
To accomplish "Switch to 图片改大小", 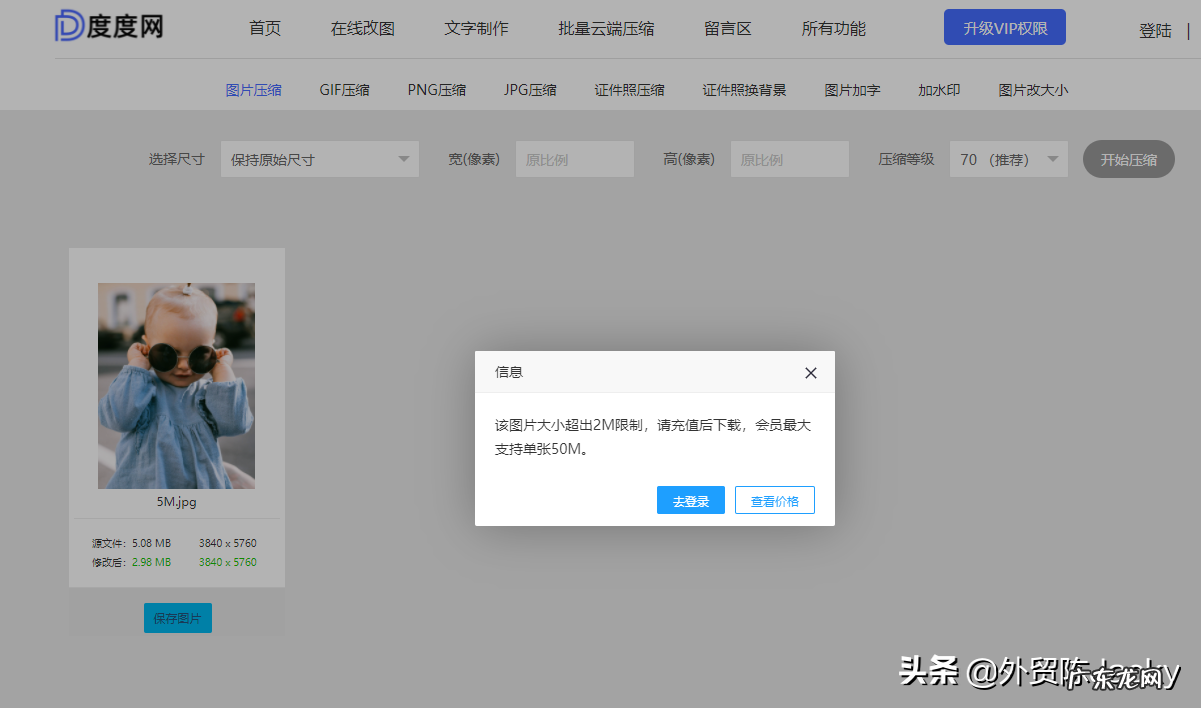I will coord(1032,89).
